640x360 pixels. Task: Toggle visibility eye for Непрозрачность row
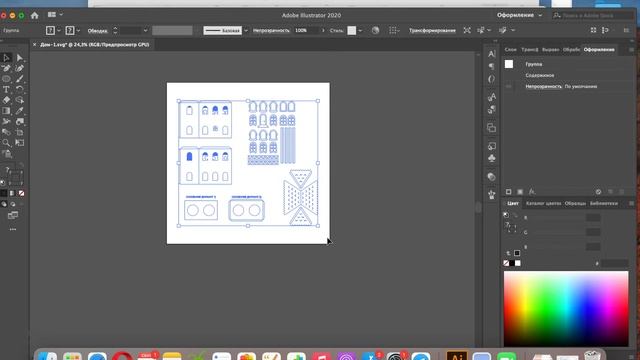(x=509, y=87)
